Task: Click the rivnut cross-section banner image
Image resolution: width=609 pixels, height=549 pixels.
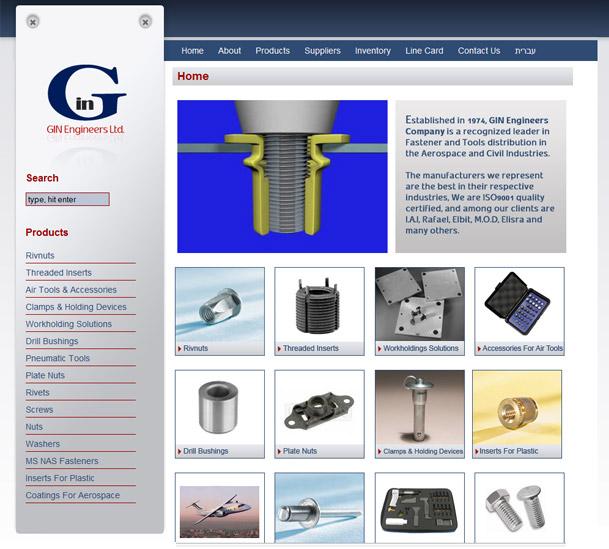Action: 282,176
